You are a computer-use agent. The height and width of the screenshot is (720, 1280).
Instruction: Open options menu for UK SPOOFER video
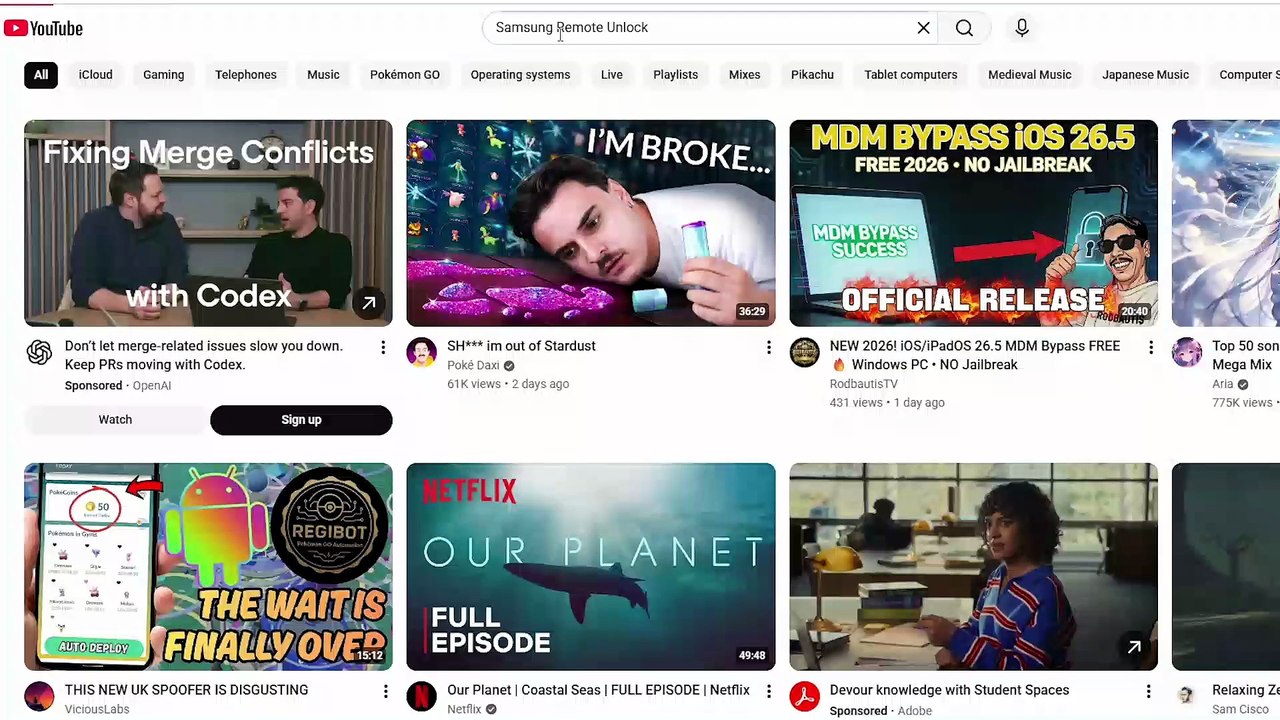pos(385,691)
